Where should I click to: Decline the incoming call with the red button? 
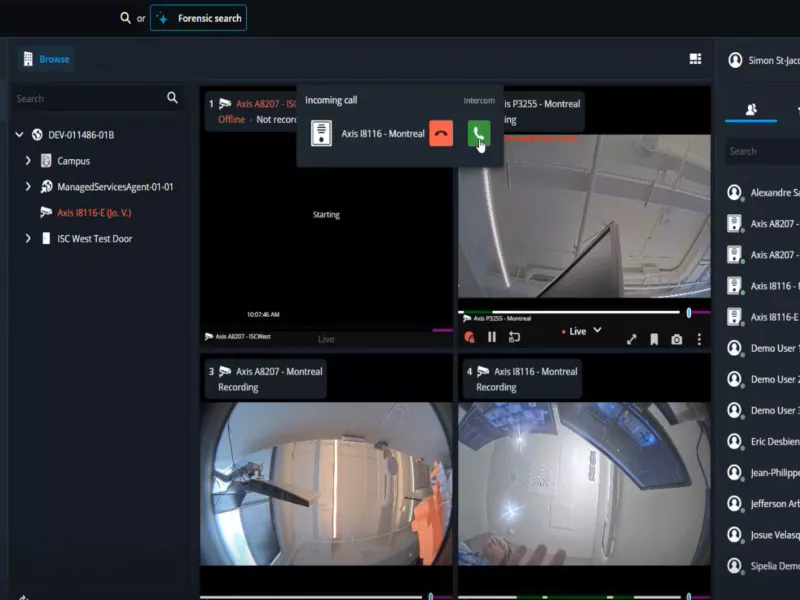(440, 134)
